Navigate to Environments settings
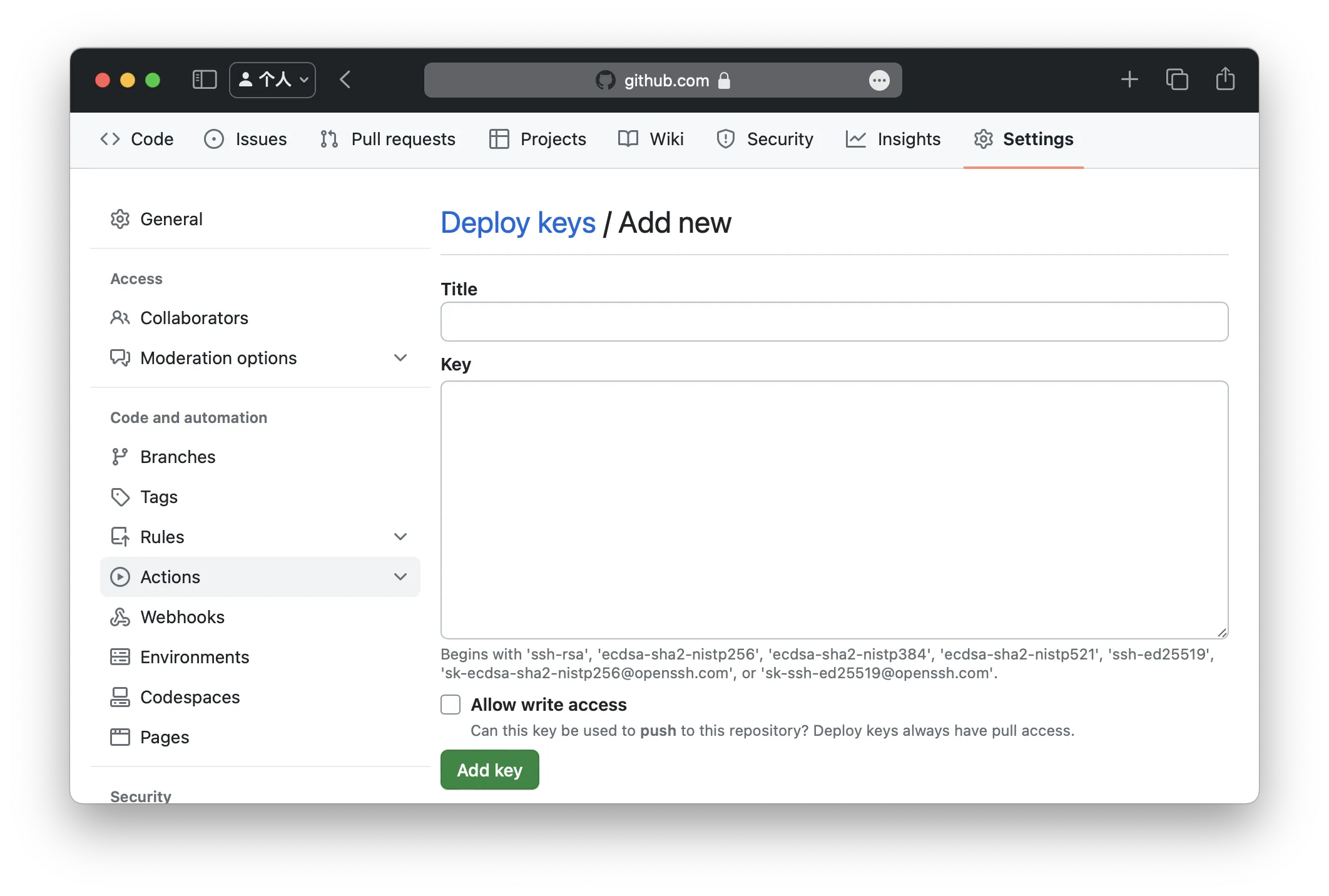The image size is (1329, 896). (x=194, y=656)
